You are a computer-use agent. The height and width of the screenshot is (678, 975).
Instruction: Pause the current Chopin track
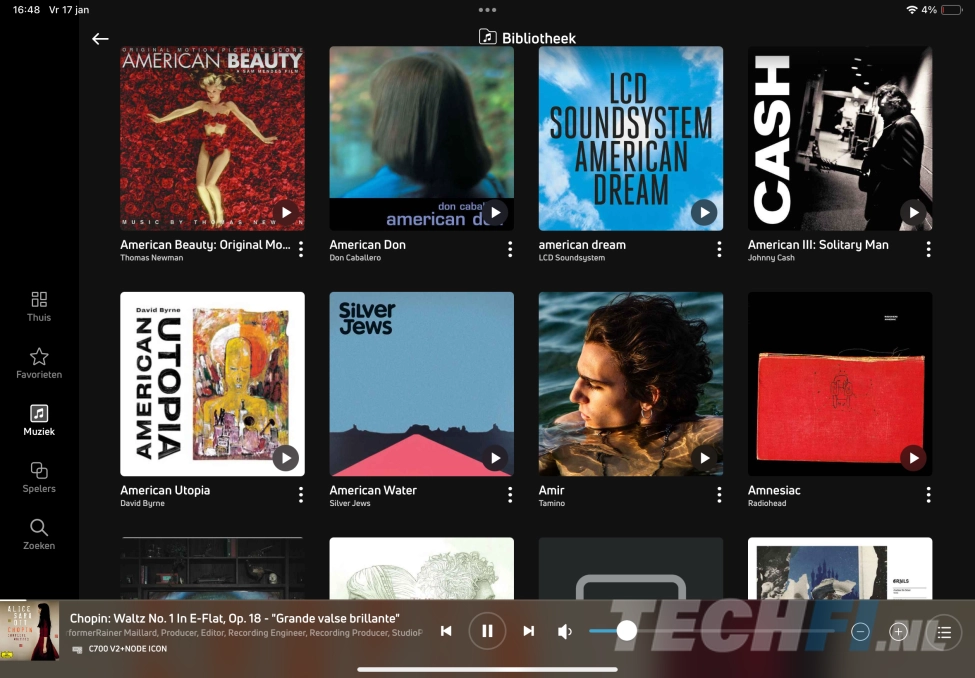(488, 631)
